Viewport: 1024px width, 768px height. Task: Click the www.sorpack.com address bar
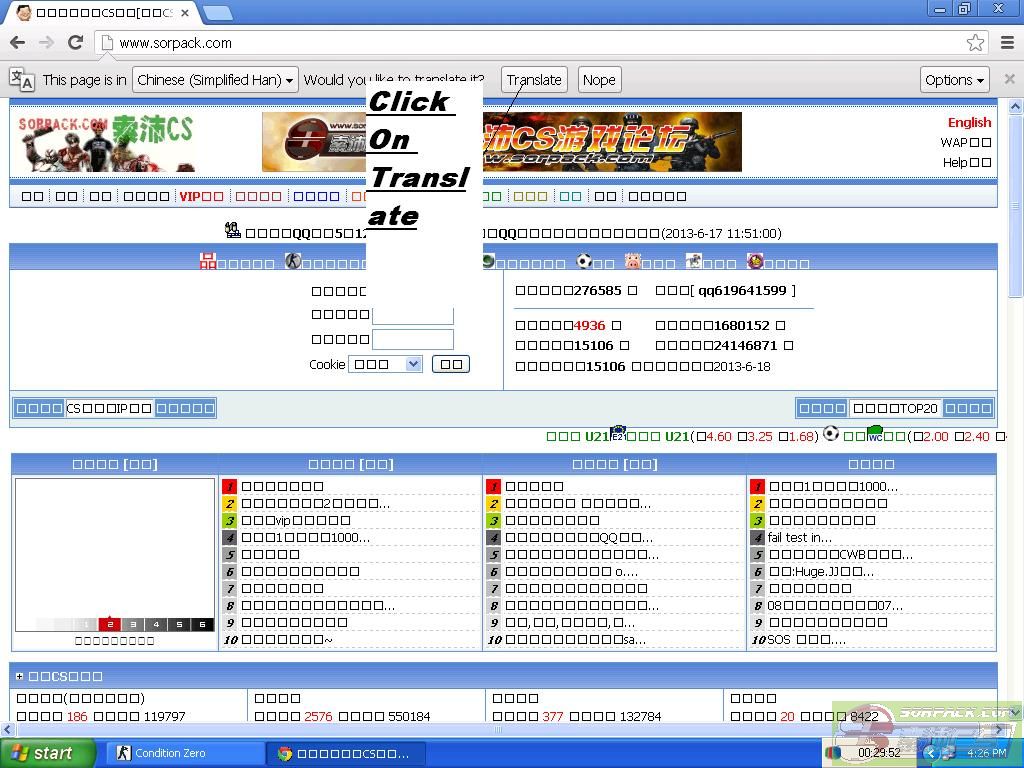pos(500,42)
